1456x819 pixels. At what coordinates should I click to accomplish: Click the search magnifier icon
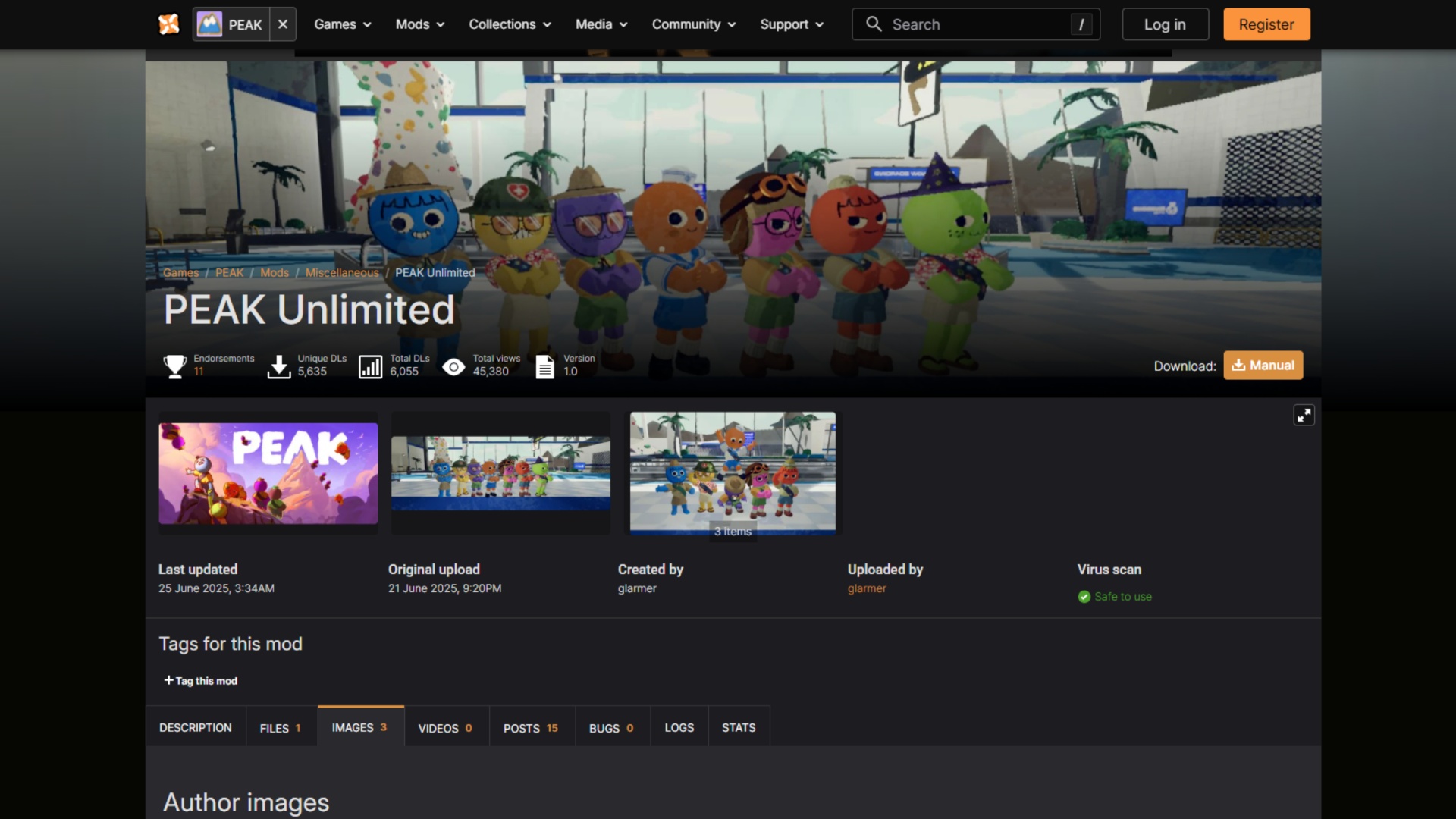(x=874, y=24)
